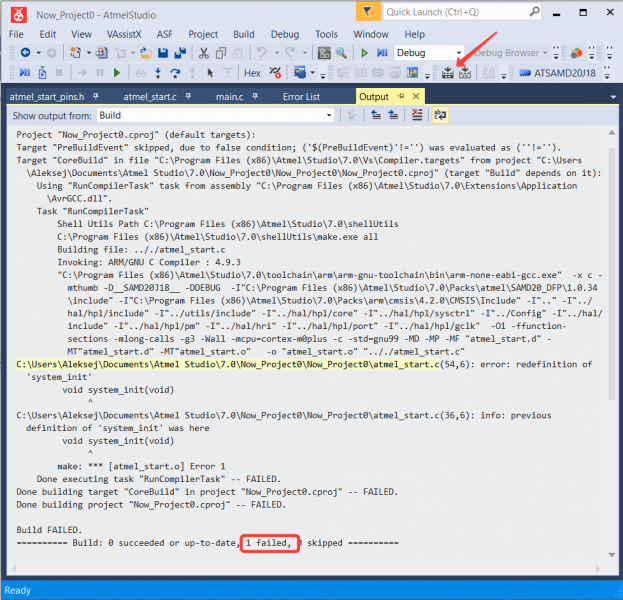Open toolbar overflow options after the ATSAMD20J18 button
This screenshot has height=600, width=623.
[x=607, y=73]
